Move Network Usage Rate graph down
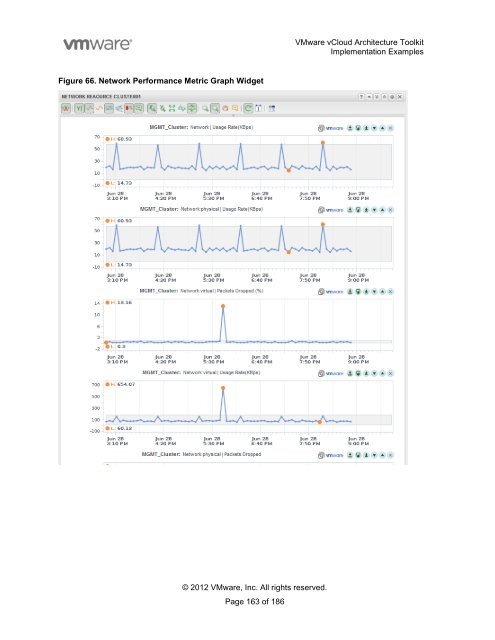495x640 pixels. point(374,128)
